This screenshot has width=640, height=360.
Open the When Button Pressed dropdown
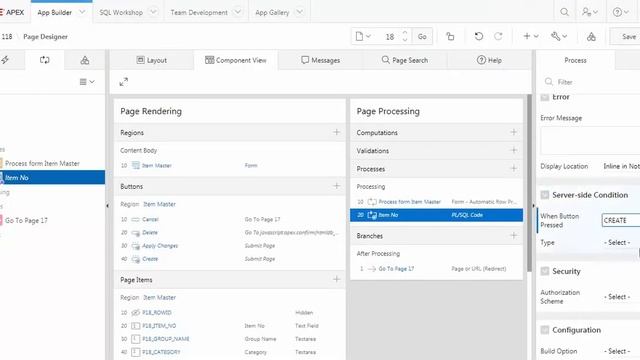click(621, 220)
